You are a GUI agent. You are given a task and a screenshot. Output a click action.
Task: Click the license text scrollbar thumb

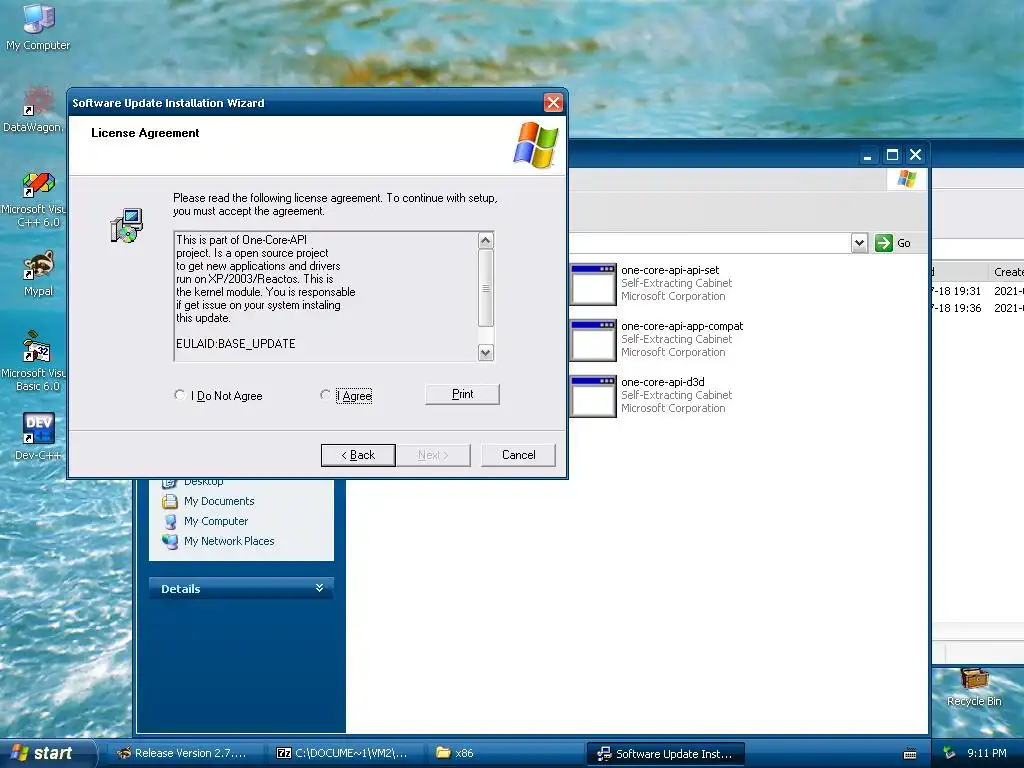point(485,287)
